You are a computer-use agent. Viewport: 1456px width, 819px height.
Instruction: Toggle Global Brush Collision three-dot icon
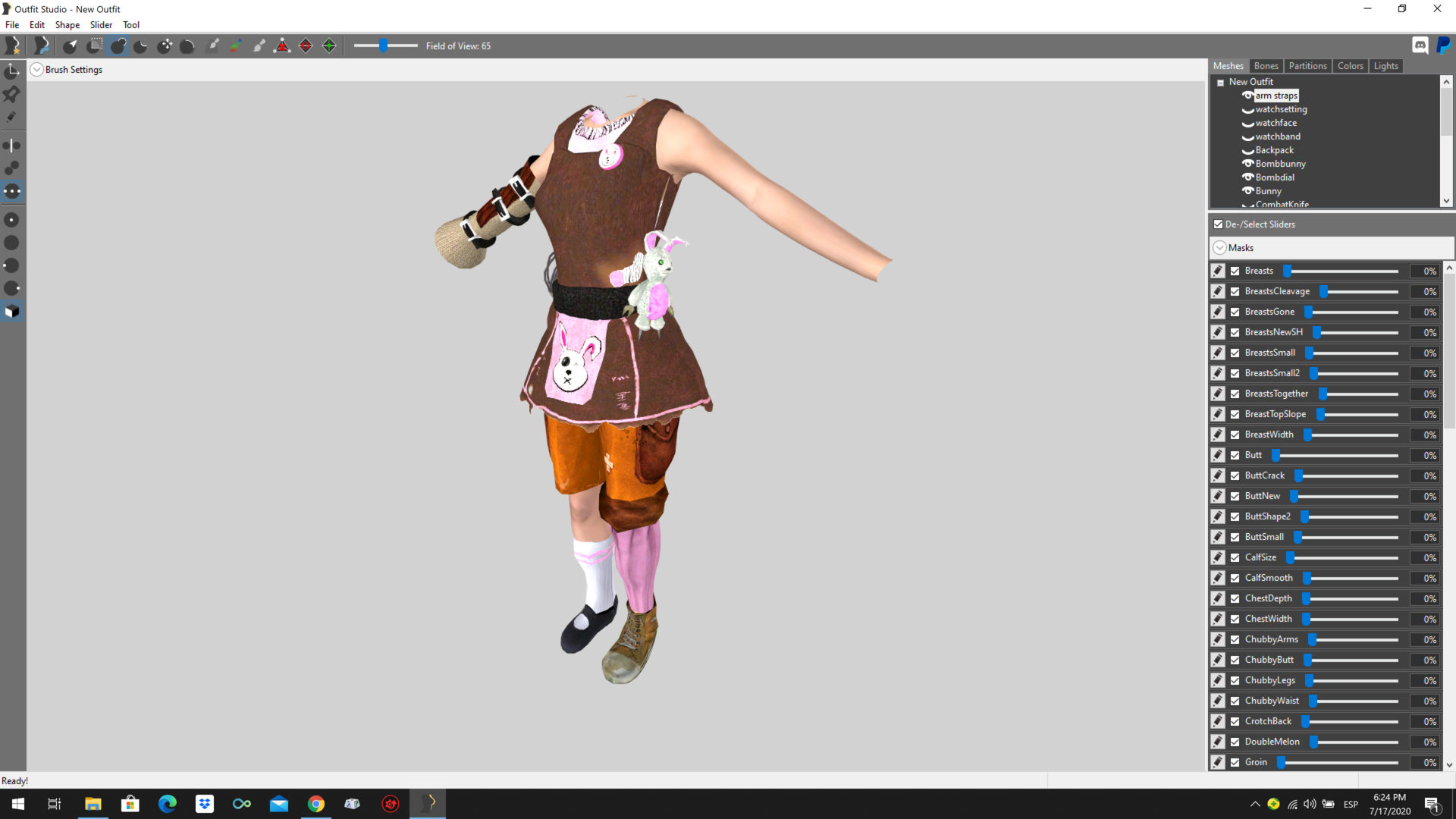click(12, 192)
